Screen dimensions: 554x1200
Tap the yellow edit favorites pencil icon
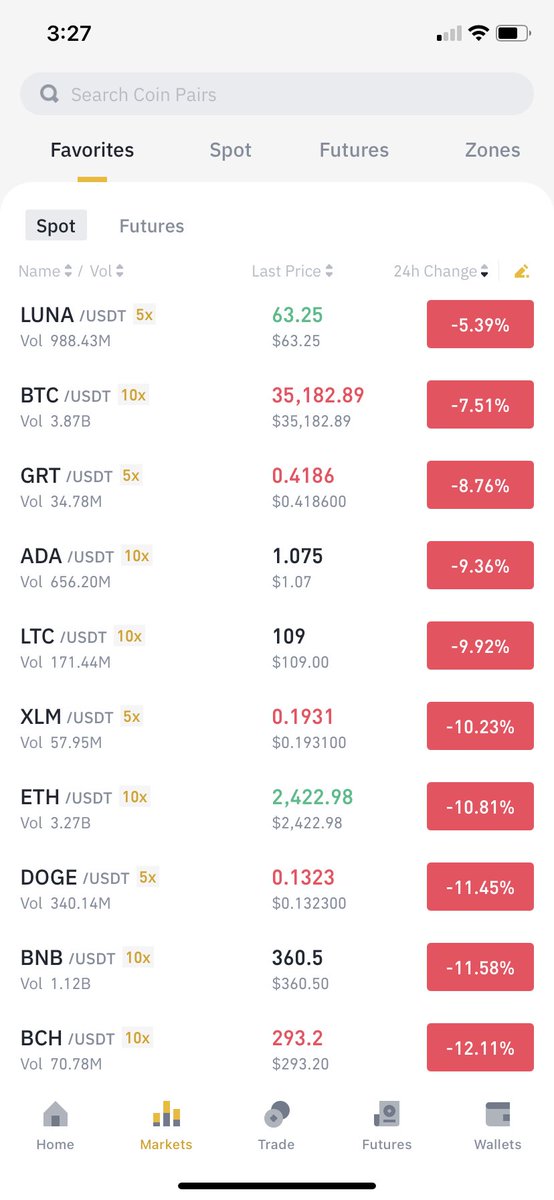521,271
